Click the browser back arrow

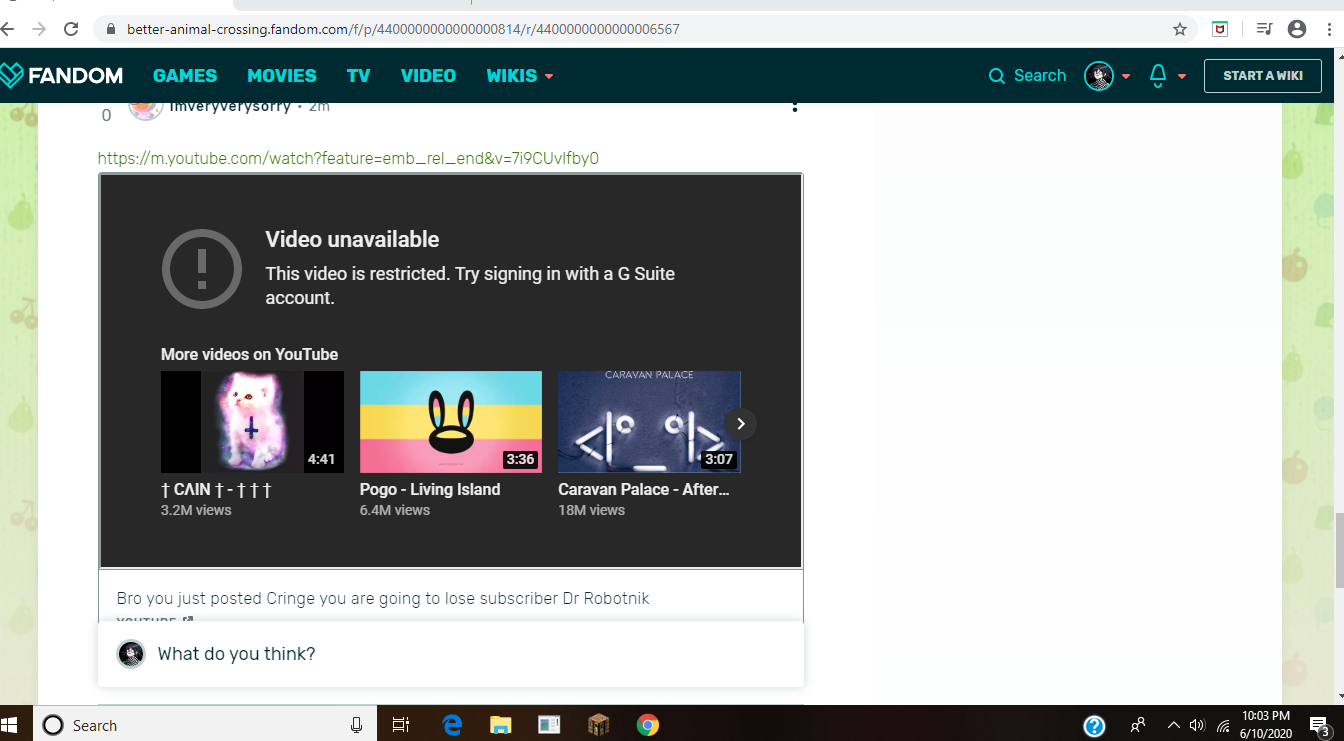point(8,29)
